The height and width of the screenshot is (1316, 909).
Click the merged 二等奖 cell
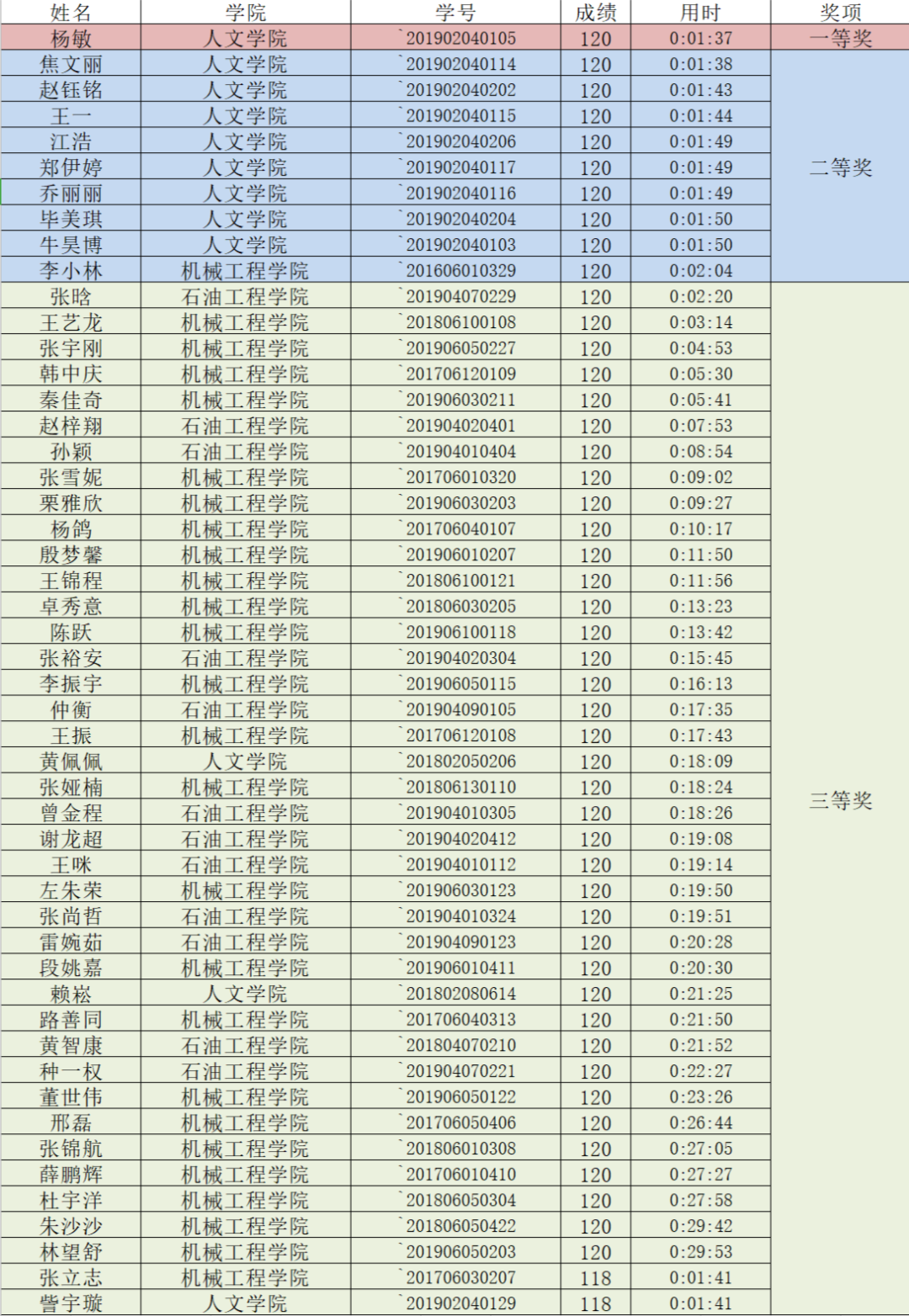840,167
